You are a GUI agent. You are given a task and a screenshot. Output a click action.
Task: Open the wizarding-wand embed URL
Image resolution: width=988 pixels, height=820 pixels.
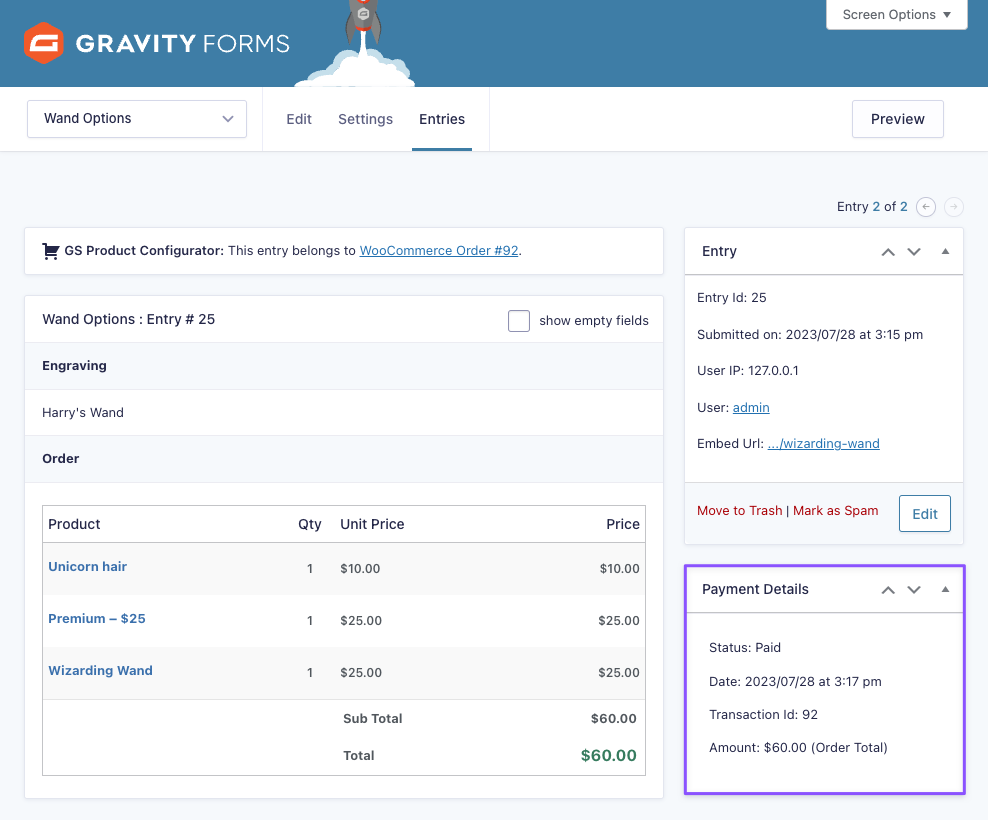824,444
